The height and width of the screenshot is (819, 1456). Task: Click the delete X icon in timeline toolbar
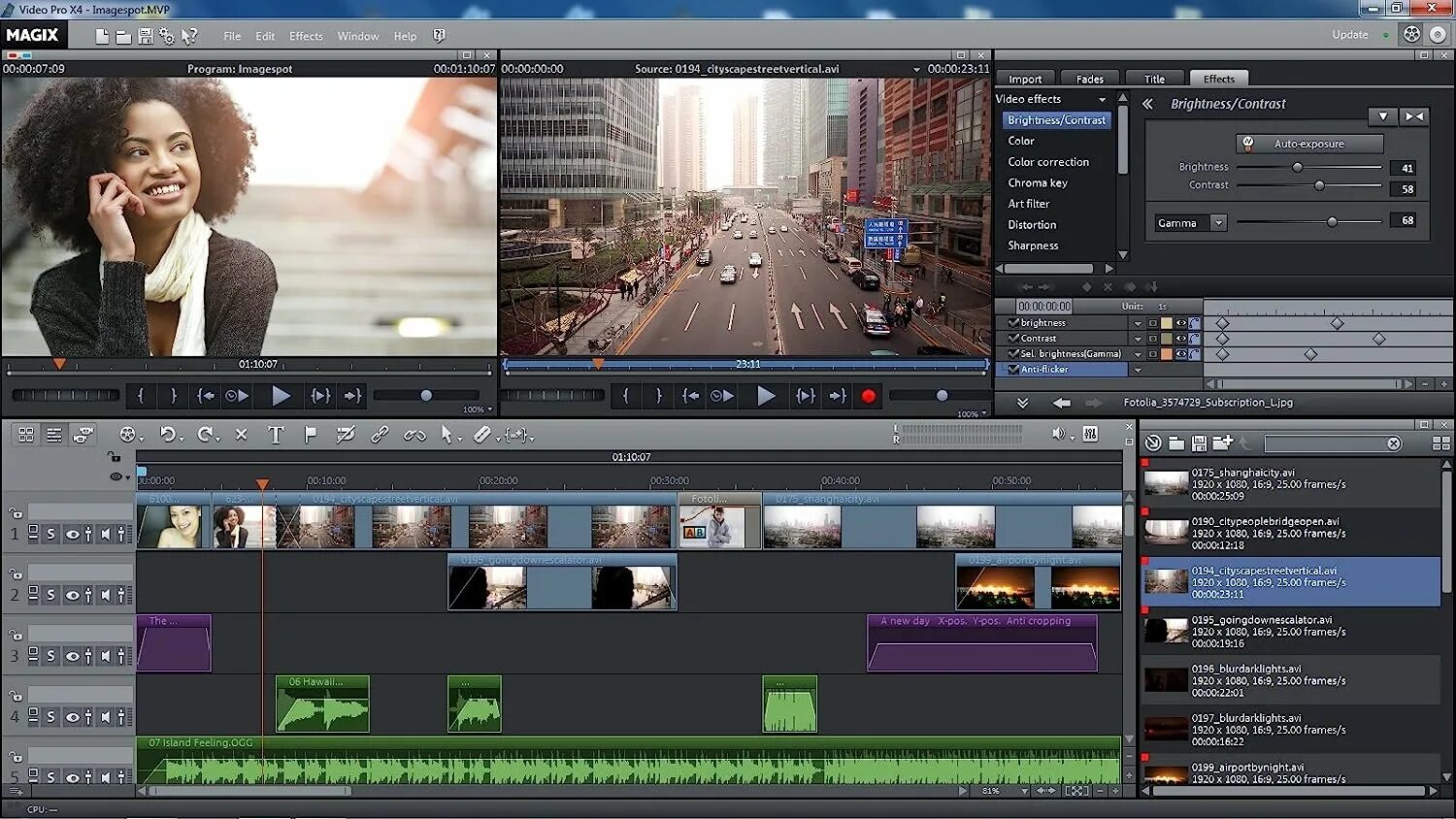click(242, 435)
